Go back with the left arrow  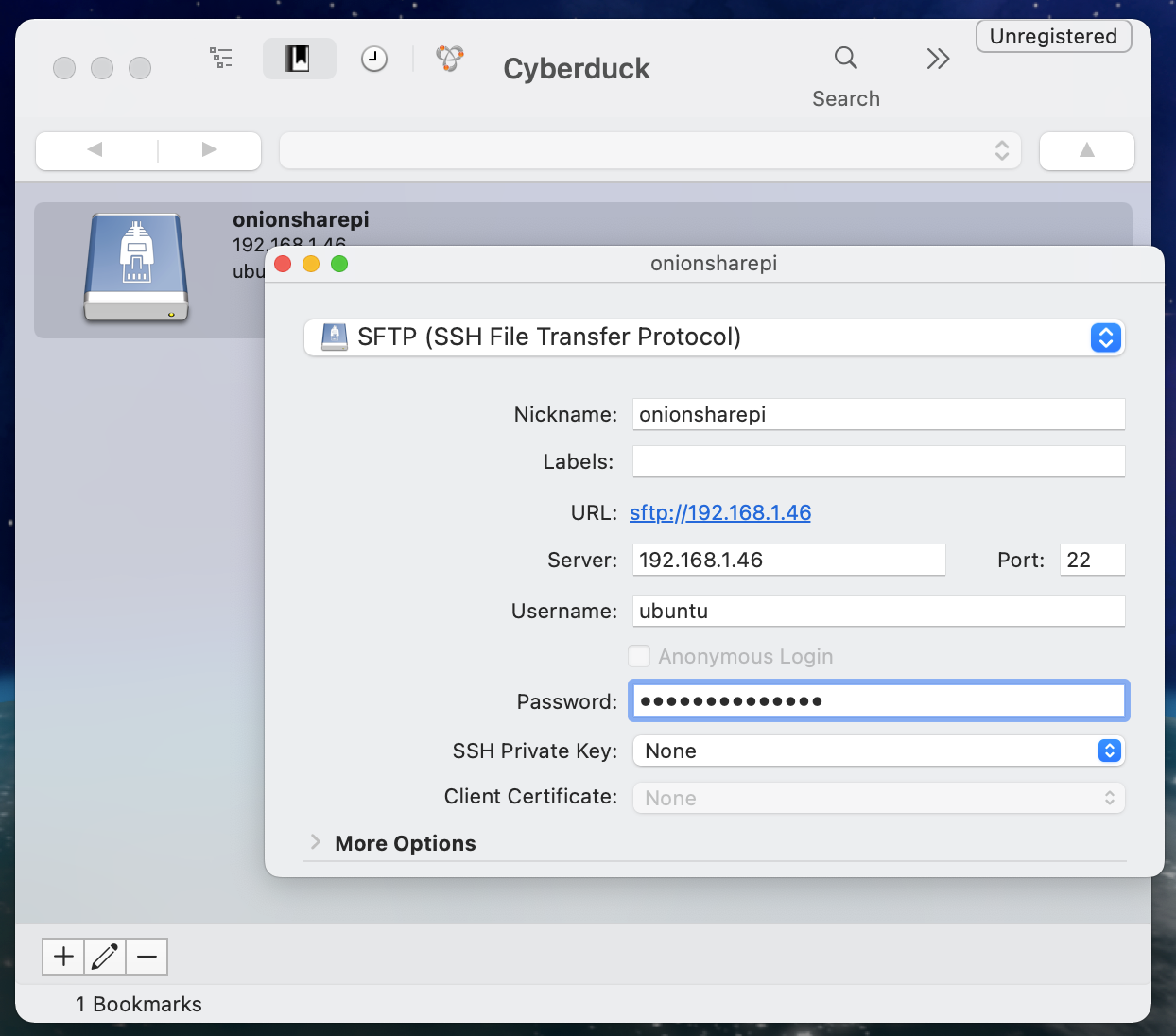coord(95,149)
